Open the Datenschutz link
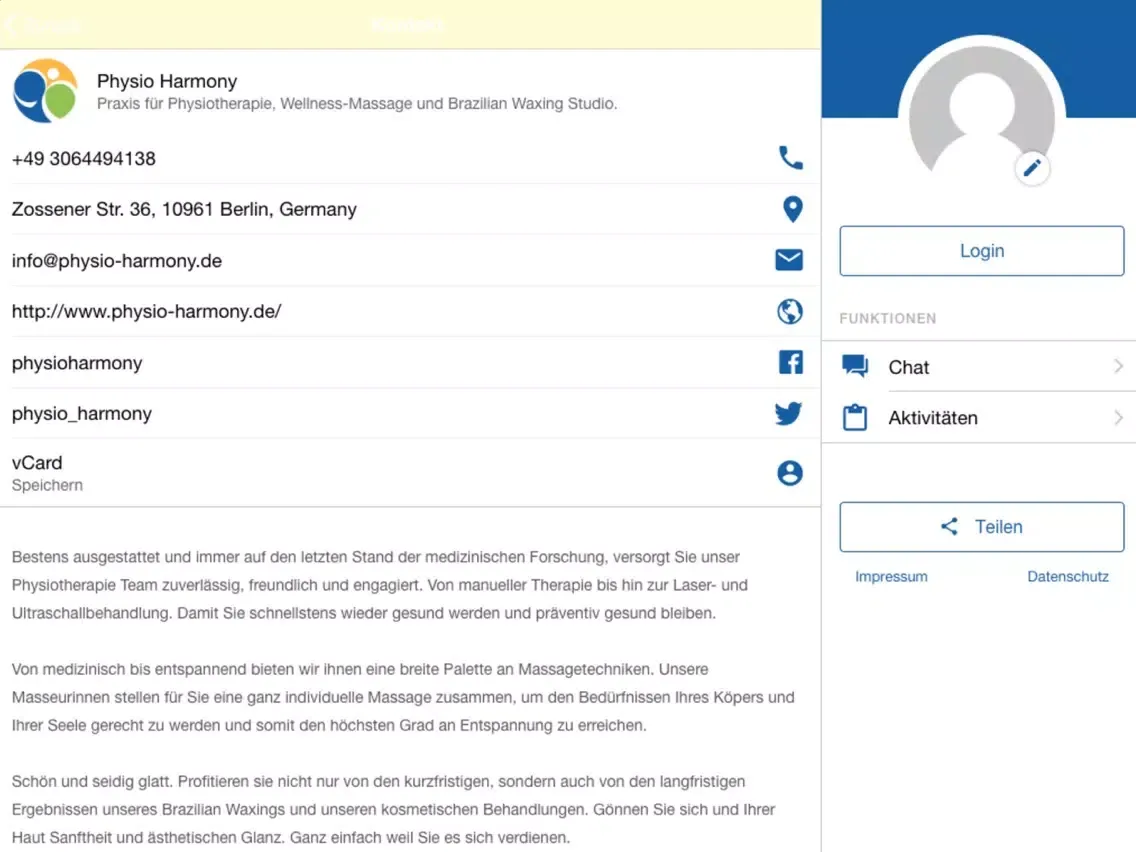The width and height of the screenshot is (1136, 852). tap(1067, 577)
